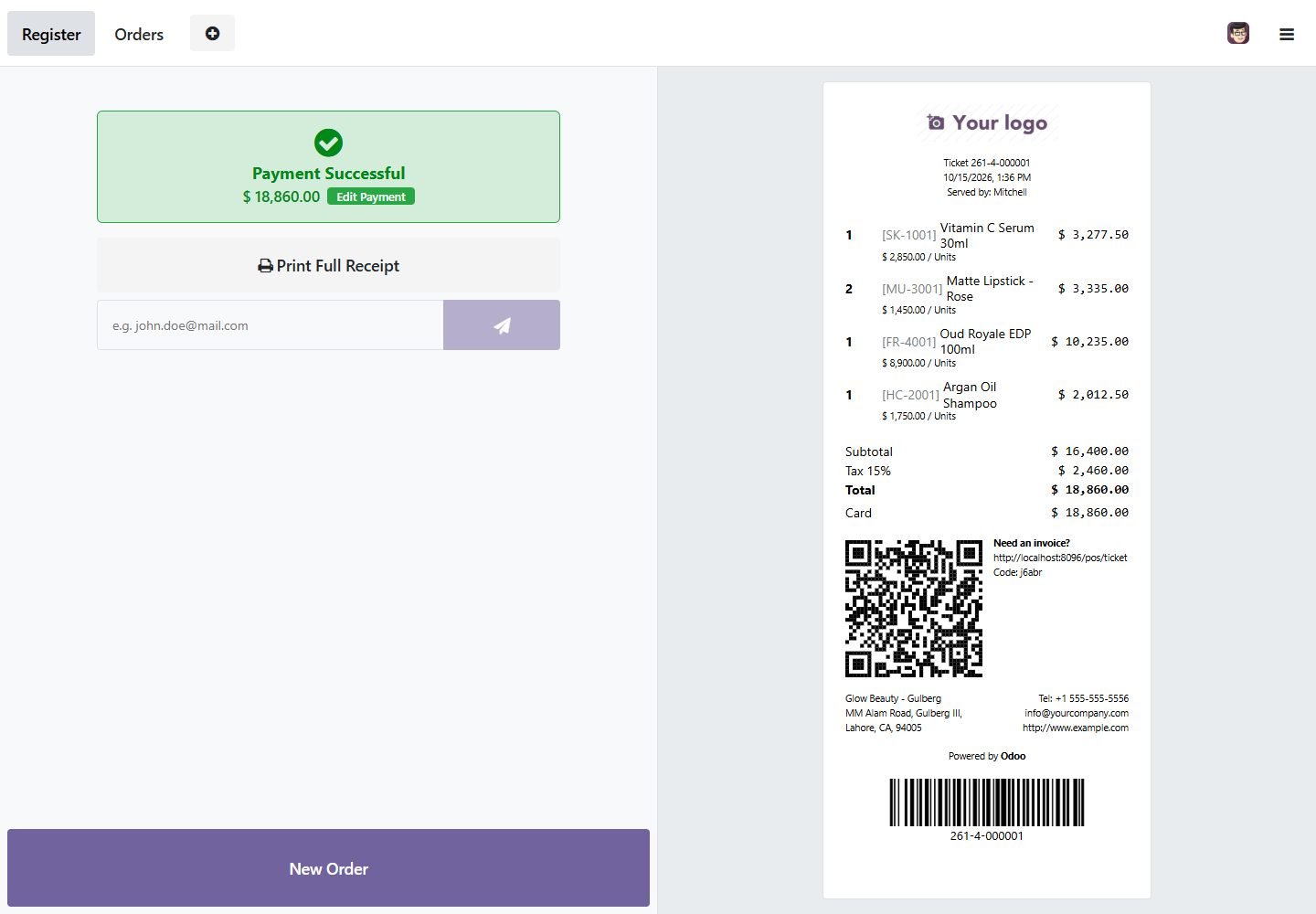Click the Oud Royale EDP 100ml line
Screen dimensions: 1316x914
(987, 348)
